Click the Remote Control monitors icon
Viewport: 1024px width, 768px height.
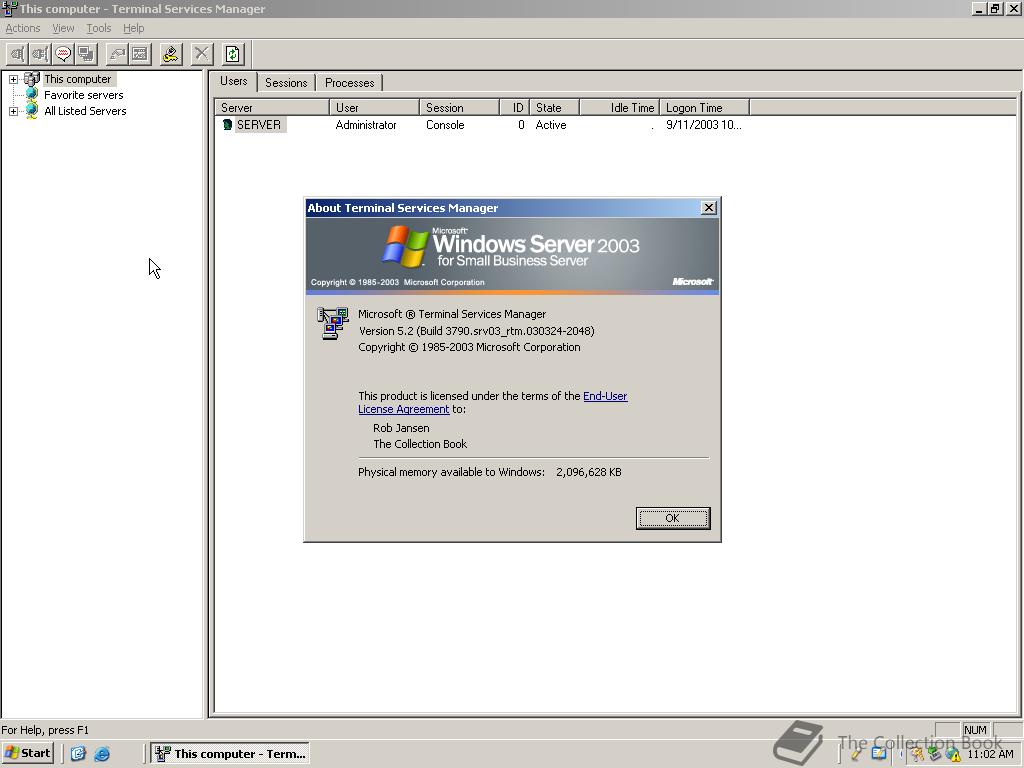[x=86, y=54]
